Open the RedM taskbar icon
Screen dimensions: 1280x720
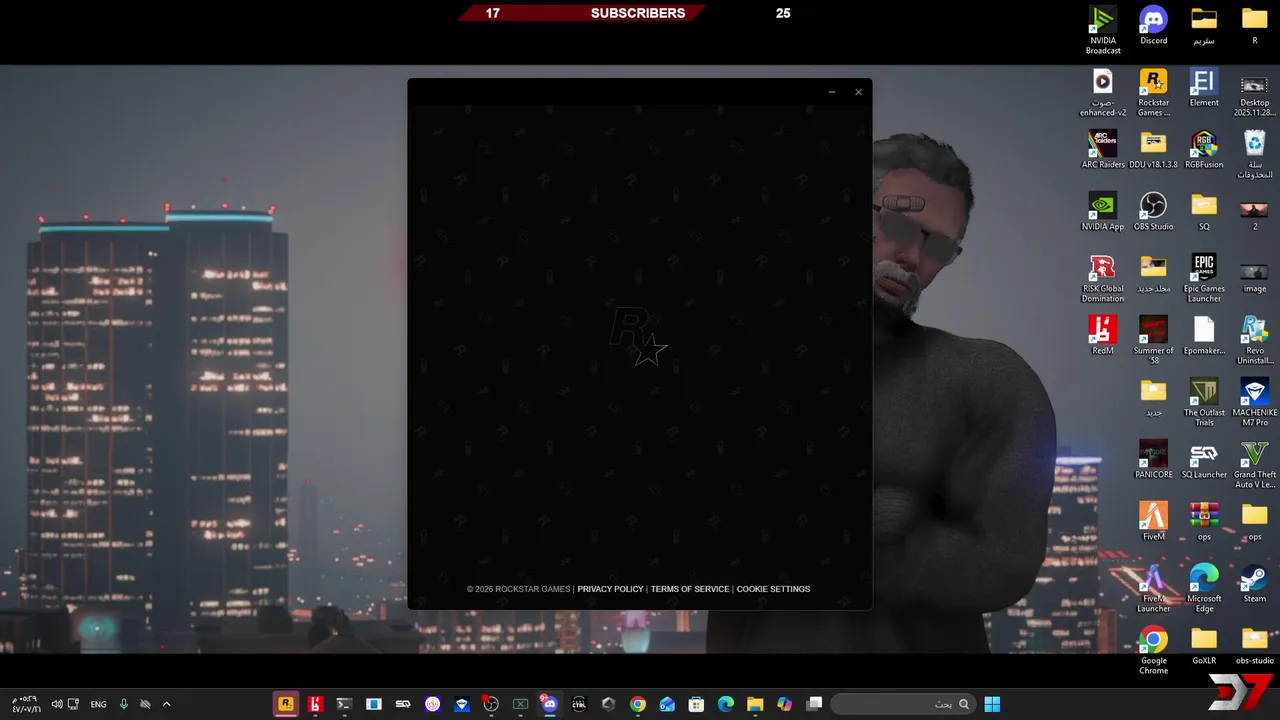(315, 704)
